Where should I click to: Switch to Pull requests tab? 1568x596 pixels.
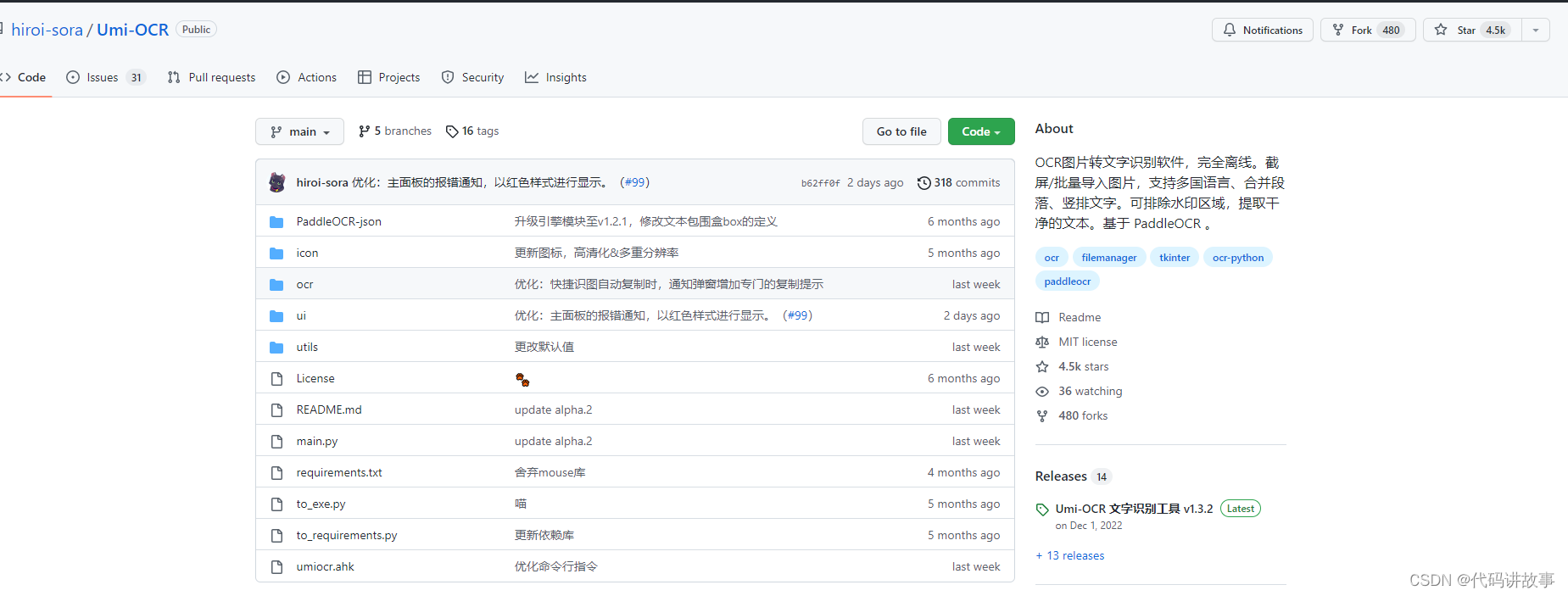pos(211,77)
